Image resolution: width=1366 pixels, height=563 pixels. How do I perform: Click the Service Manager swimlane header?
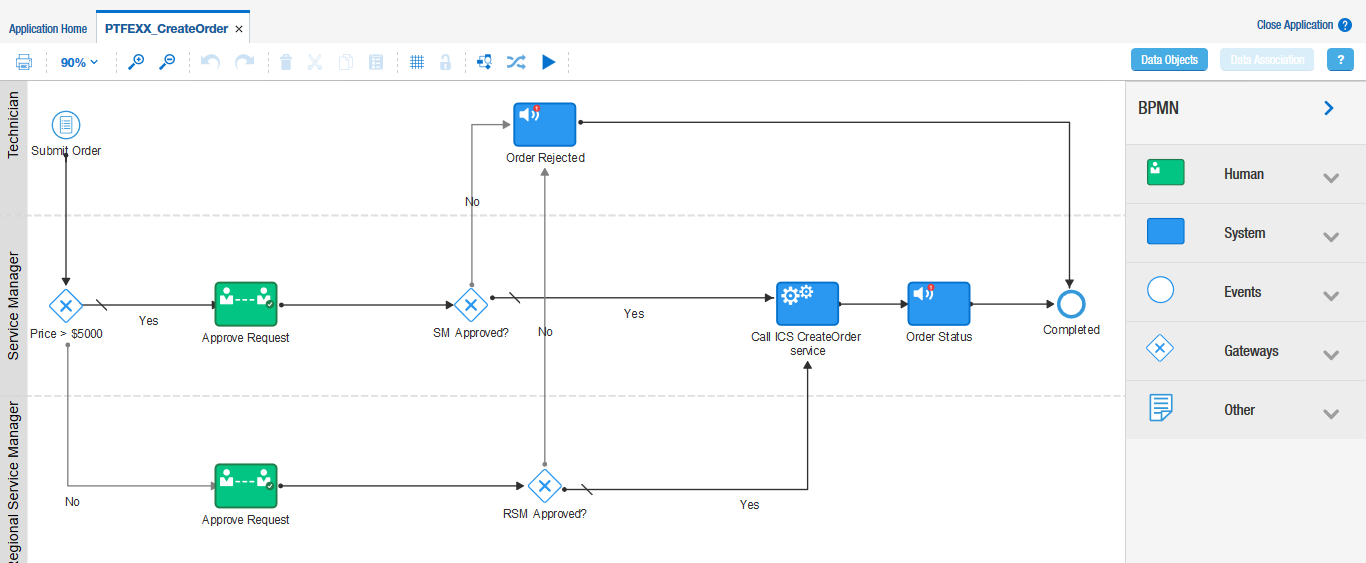[x=14, y=305]
